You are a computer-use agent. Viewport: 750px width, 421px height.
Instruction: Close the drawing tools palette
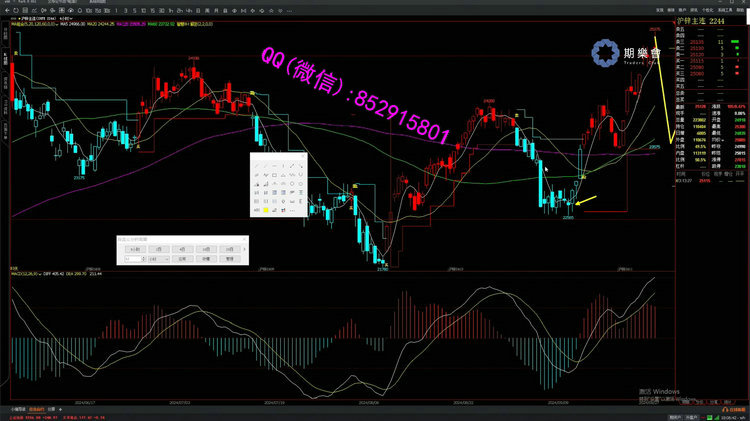click(301, 155)
